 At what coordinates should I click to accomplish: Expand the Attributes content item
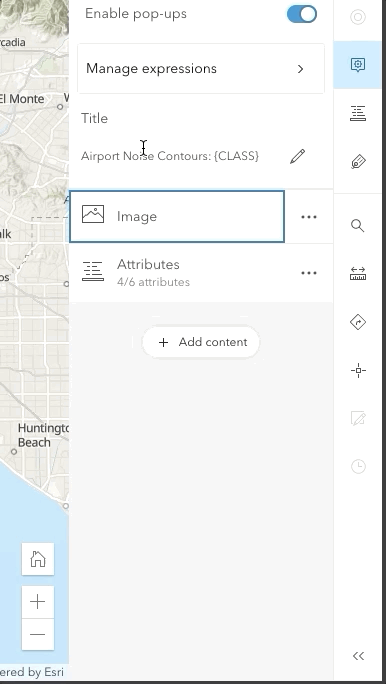(177, 273)
